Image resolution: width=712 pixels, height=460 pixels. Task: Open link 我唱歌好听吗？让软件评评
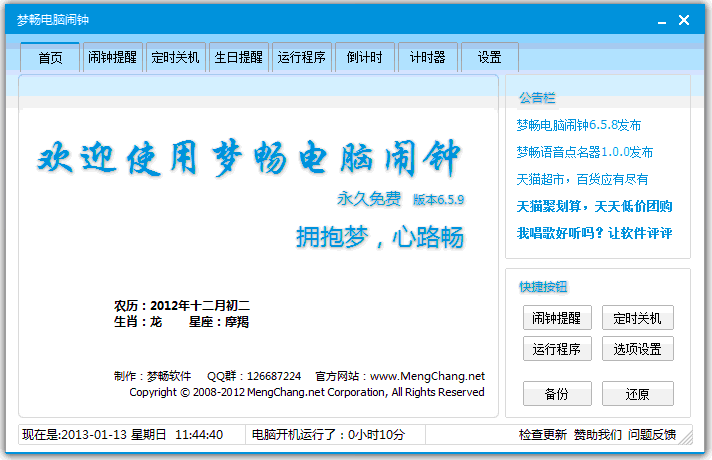point(594,233)
